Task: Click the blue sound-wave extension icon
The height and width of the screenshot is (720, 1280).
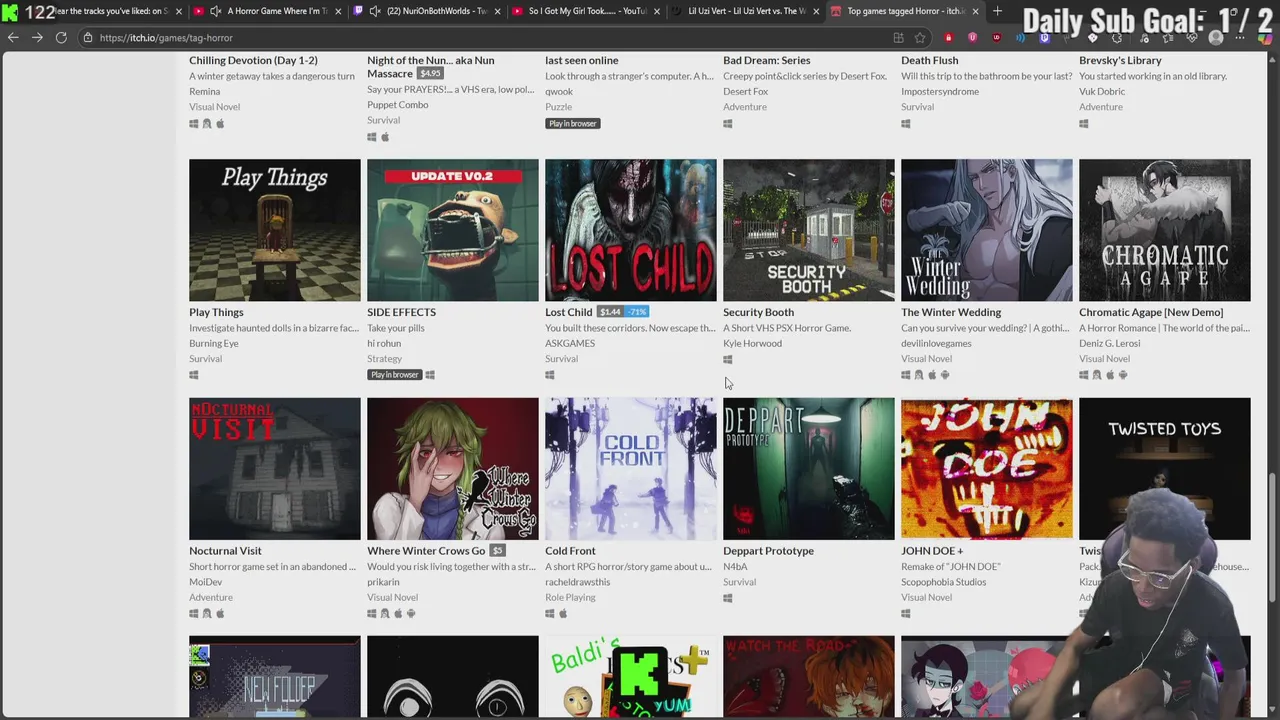Action: tap(1020, 38)
